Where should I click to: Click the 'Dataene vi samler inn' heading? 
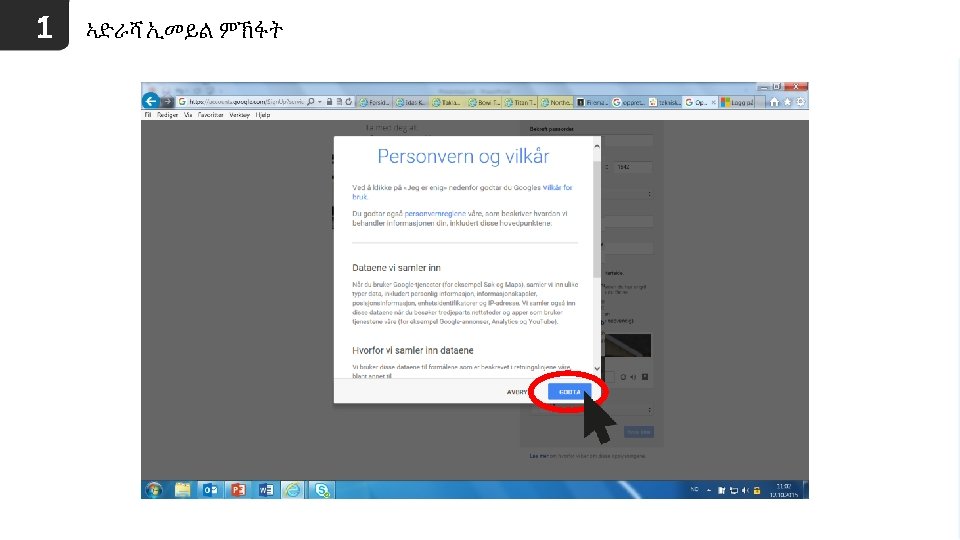(396, 268)
